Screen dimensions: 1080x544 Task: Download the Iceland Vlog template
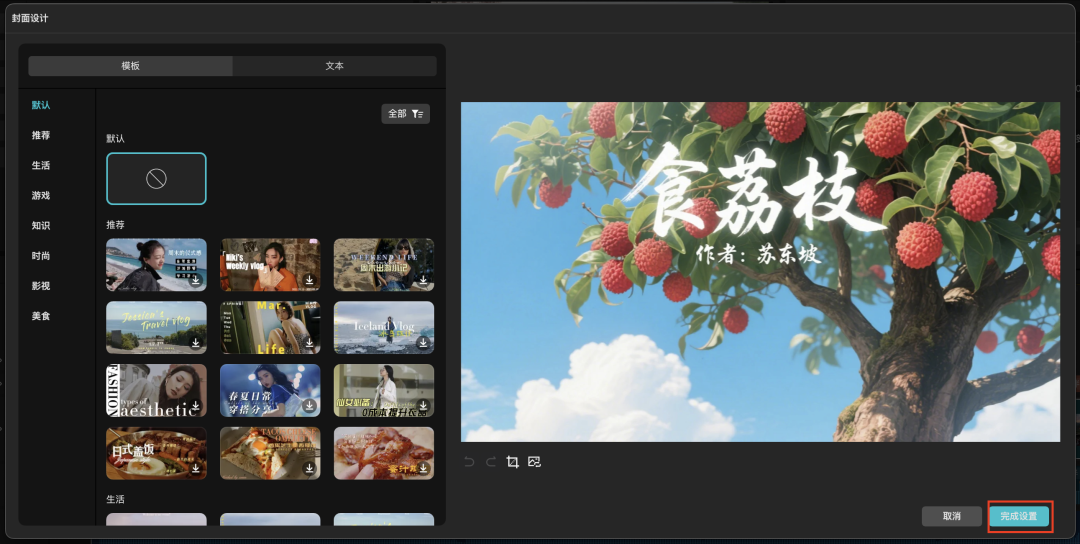[424, 343]
